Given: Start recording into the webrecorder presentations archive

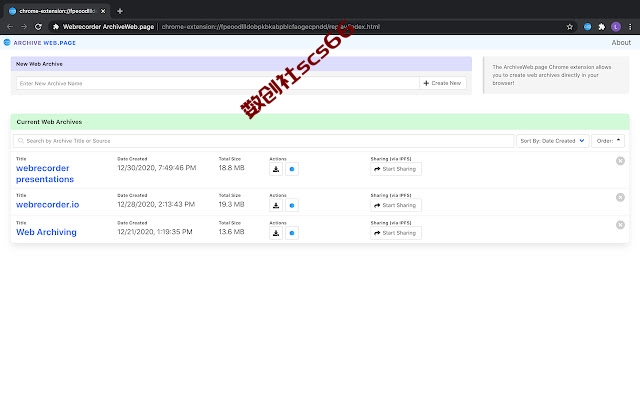Looking at the screenshot, I should (292, 169).
